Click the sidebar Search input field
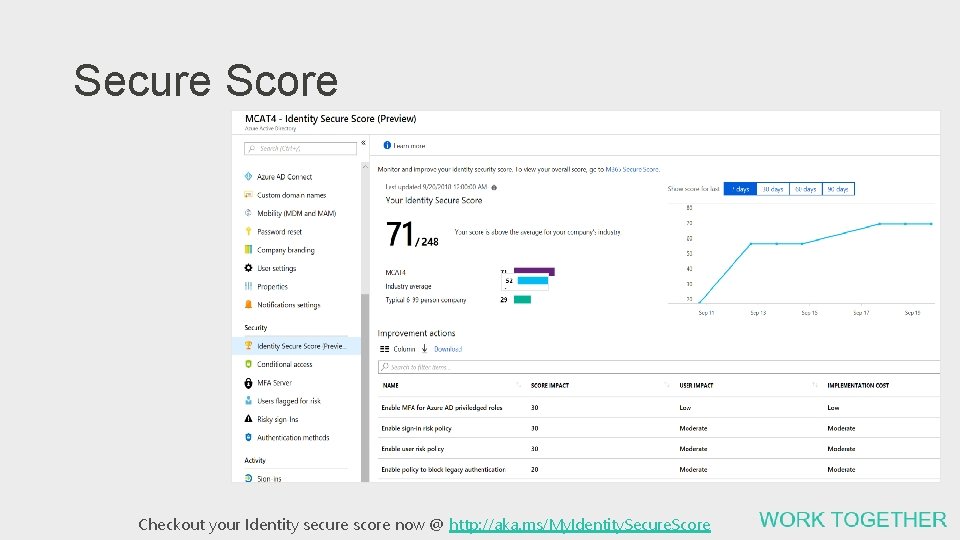This screenshot has height=540, width=960. (x=300, y=148)
